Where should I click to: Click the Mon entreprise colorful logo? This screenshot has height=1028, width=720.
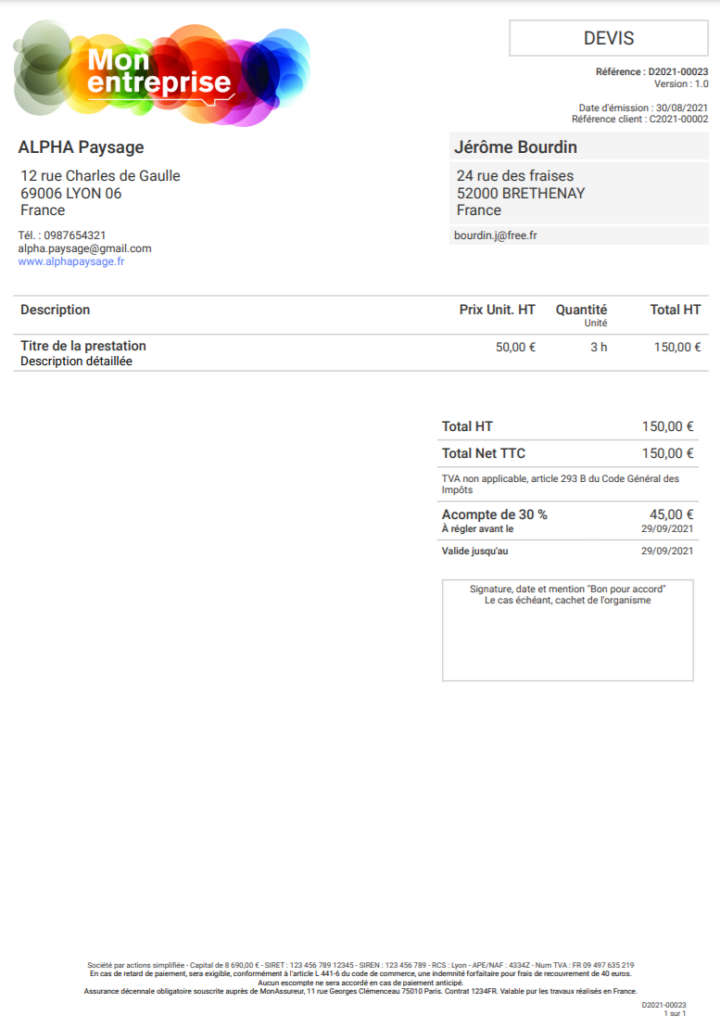(160, 72)
